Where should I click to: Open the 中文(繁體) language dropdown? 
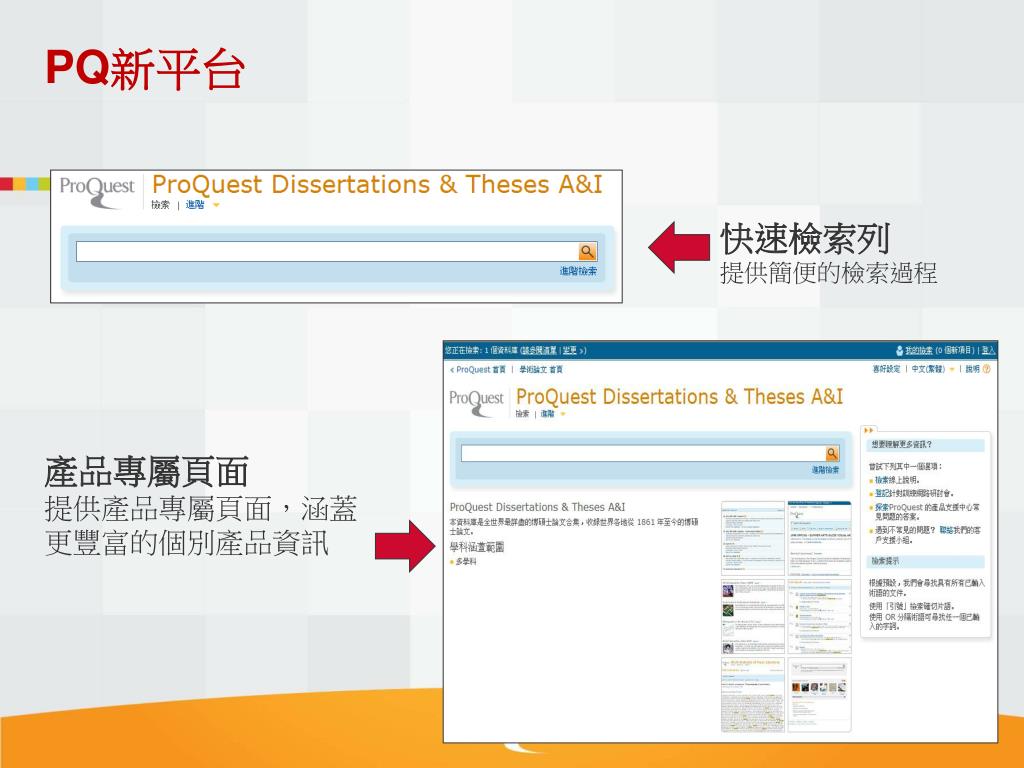tap(933, 369)
